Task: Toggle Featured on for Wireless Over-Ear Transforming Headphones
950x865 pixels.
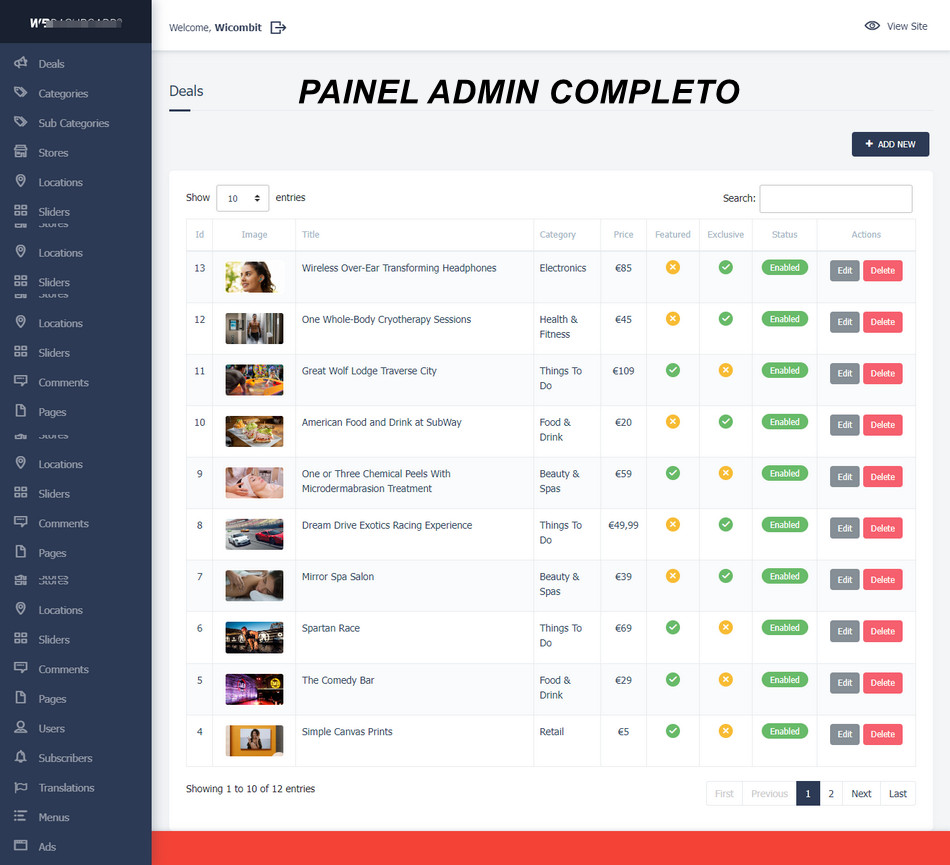Action: 672,267
